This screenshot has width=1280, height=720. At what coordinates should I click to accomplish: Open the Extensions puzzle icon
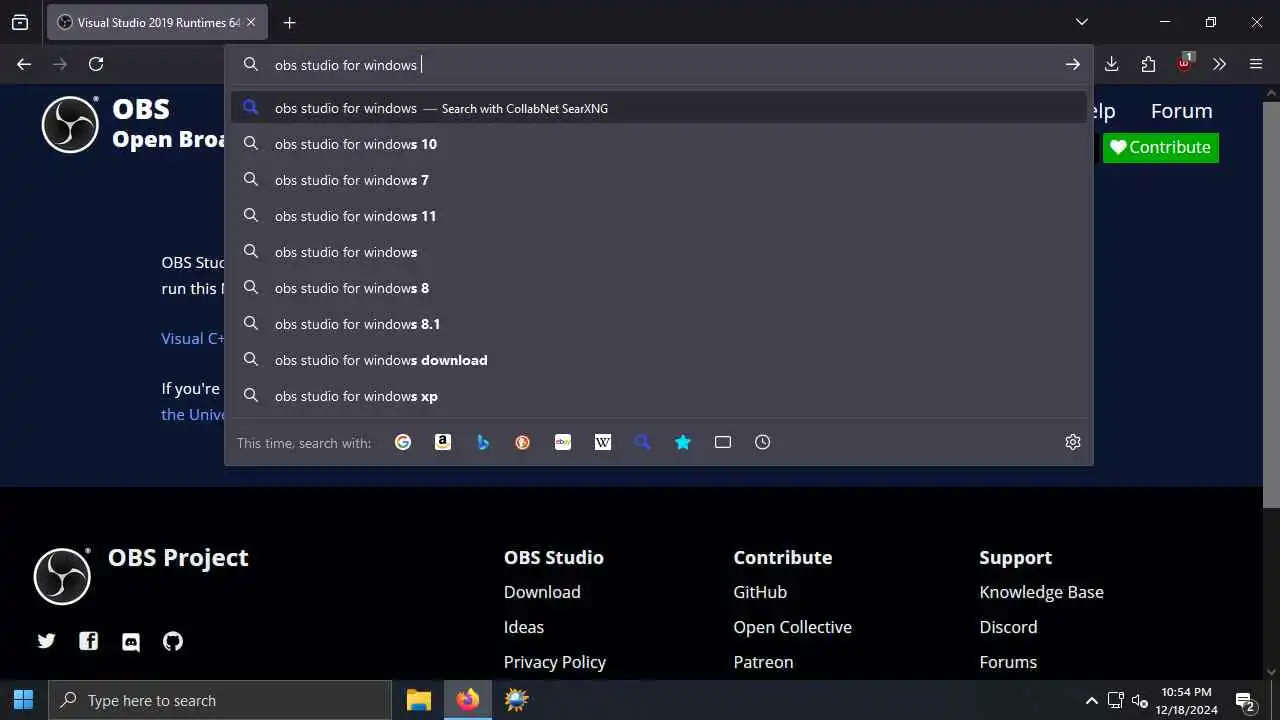[1148, 64]
